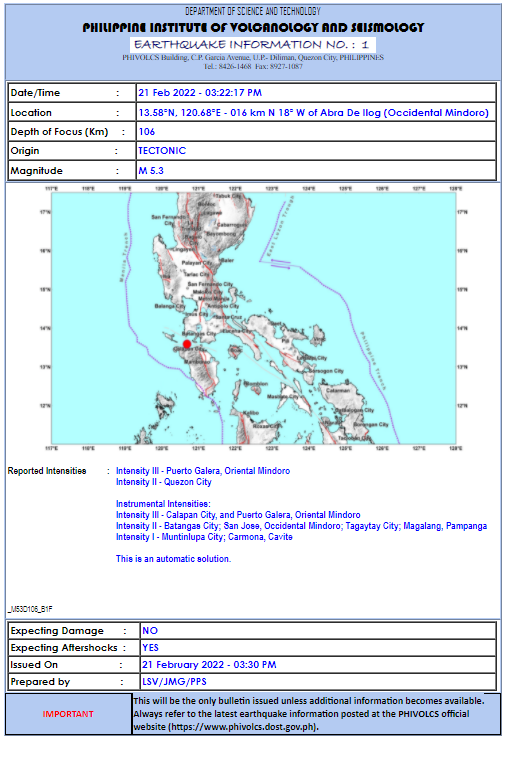Click the '_M53D106_B1F' code text
This screenshot has height=757, width=513.
[30, 609]
